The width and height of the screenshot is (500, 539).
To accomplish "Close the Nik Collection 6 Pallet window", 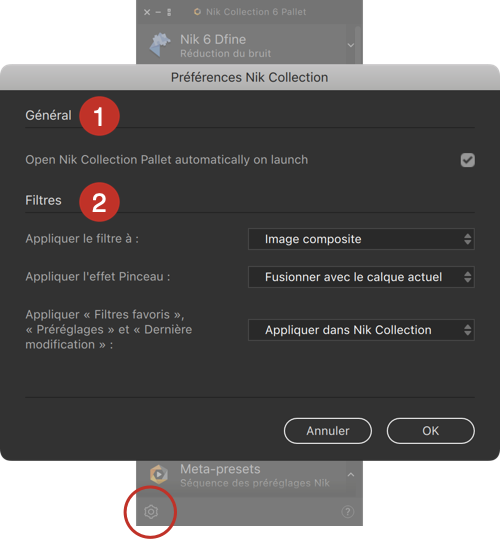I will 147,12.
